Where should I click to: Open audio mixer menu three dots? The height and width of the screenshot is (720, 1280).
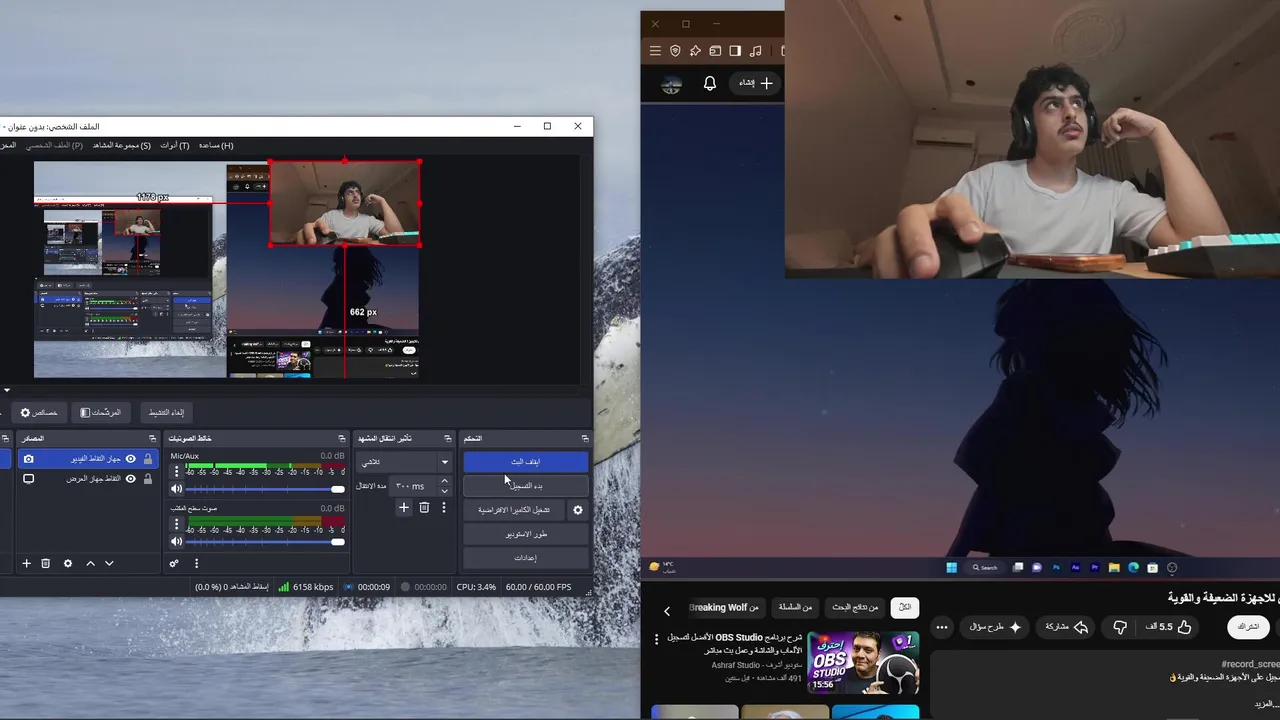(196, 564)
